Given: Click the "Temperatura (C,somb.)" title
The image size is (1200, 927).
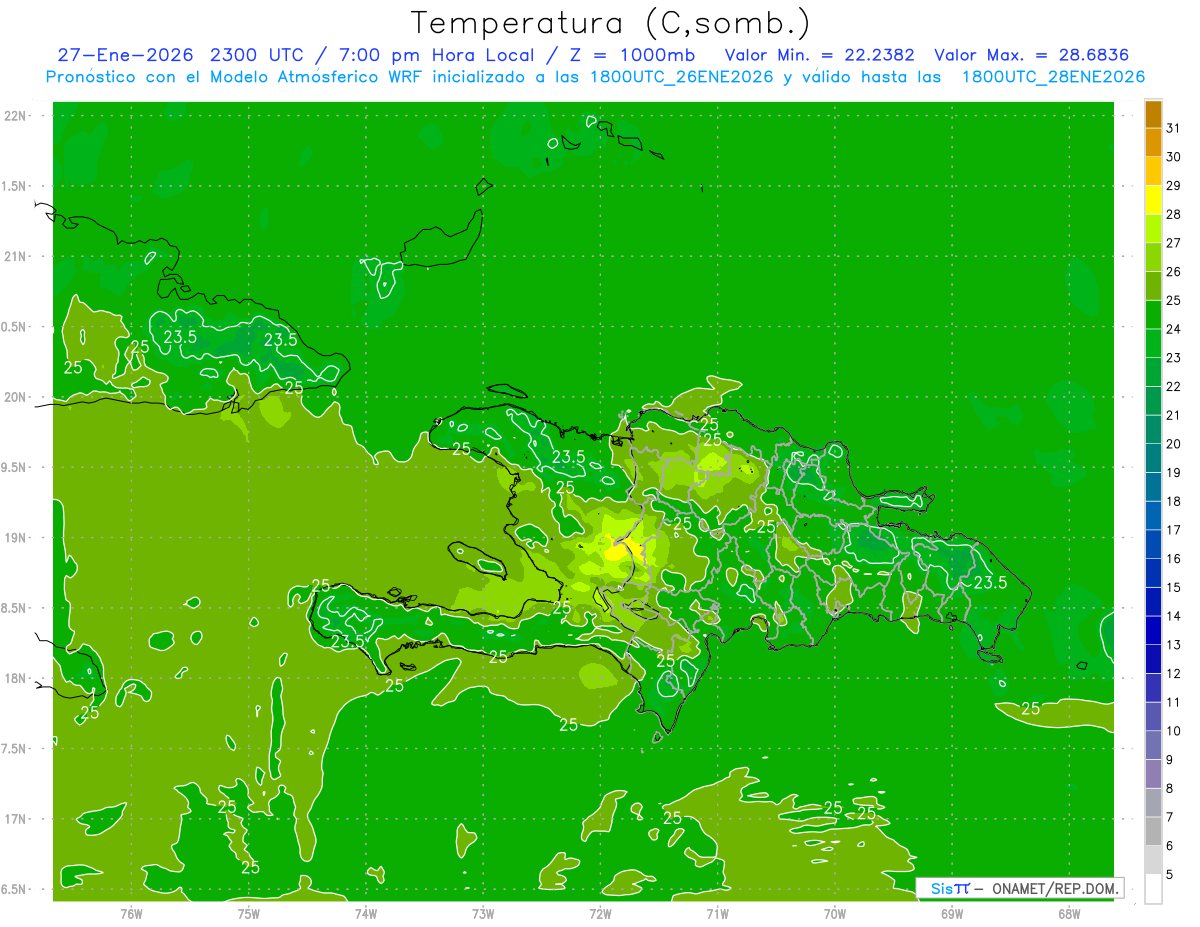Looking at the screenshot, I should (610, 23).
